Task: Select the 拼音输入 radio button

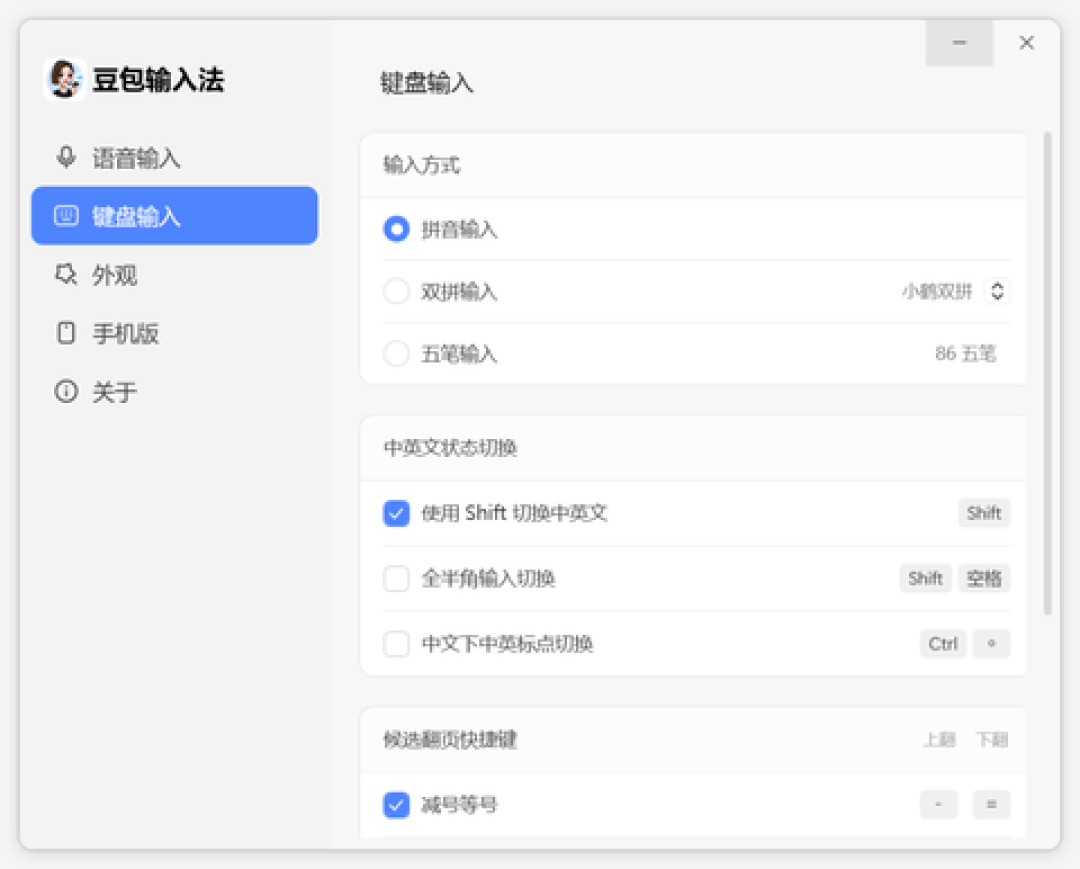Action: tap(396, 229)
